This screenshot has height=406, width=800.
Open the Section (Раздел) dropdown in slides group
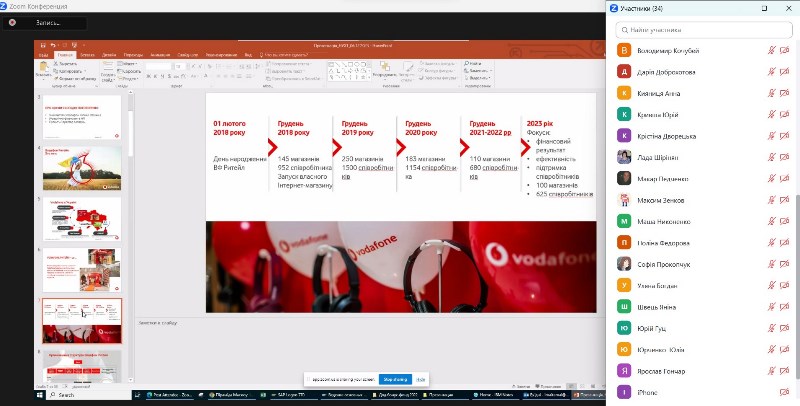point(129,79)
